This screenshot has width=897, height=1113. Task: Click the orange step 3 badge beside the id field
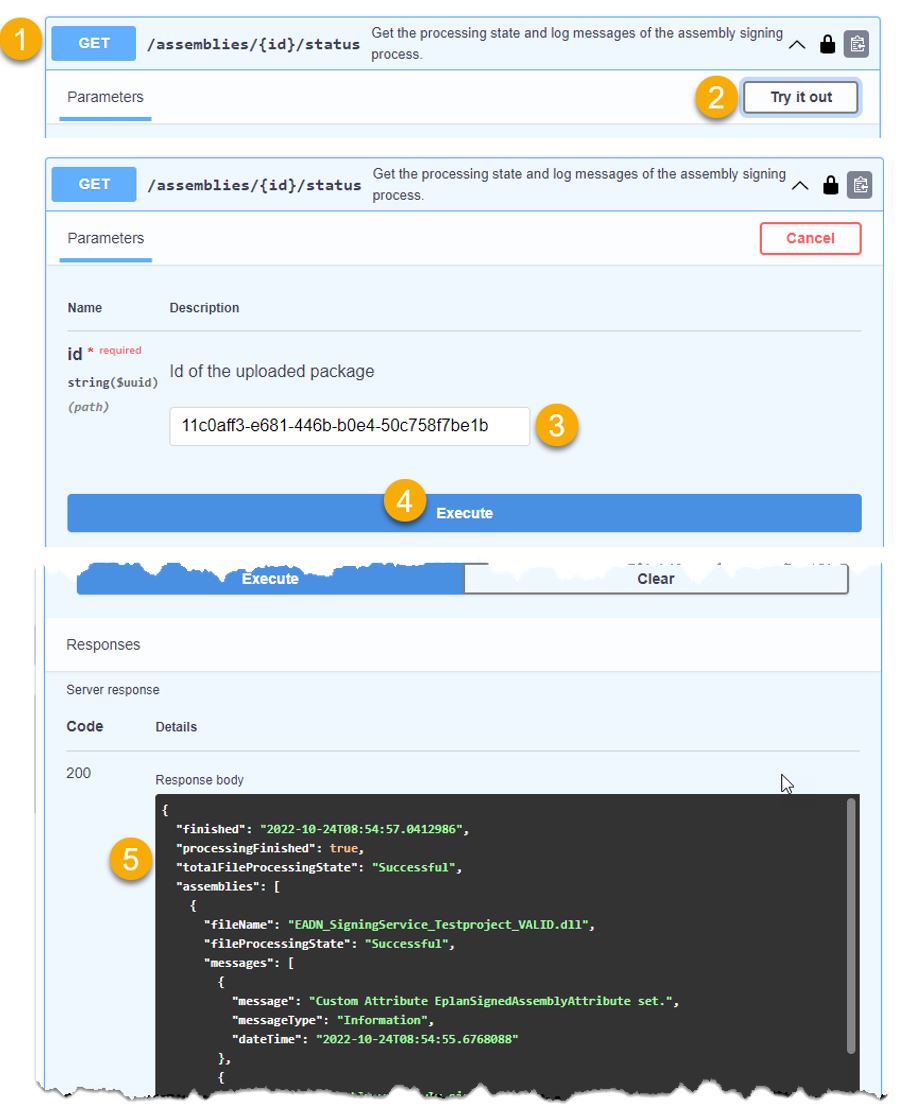point(557,426)
